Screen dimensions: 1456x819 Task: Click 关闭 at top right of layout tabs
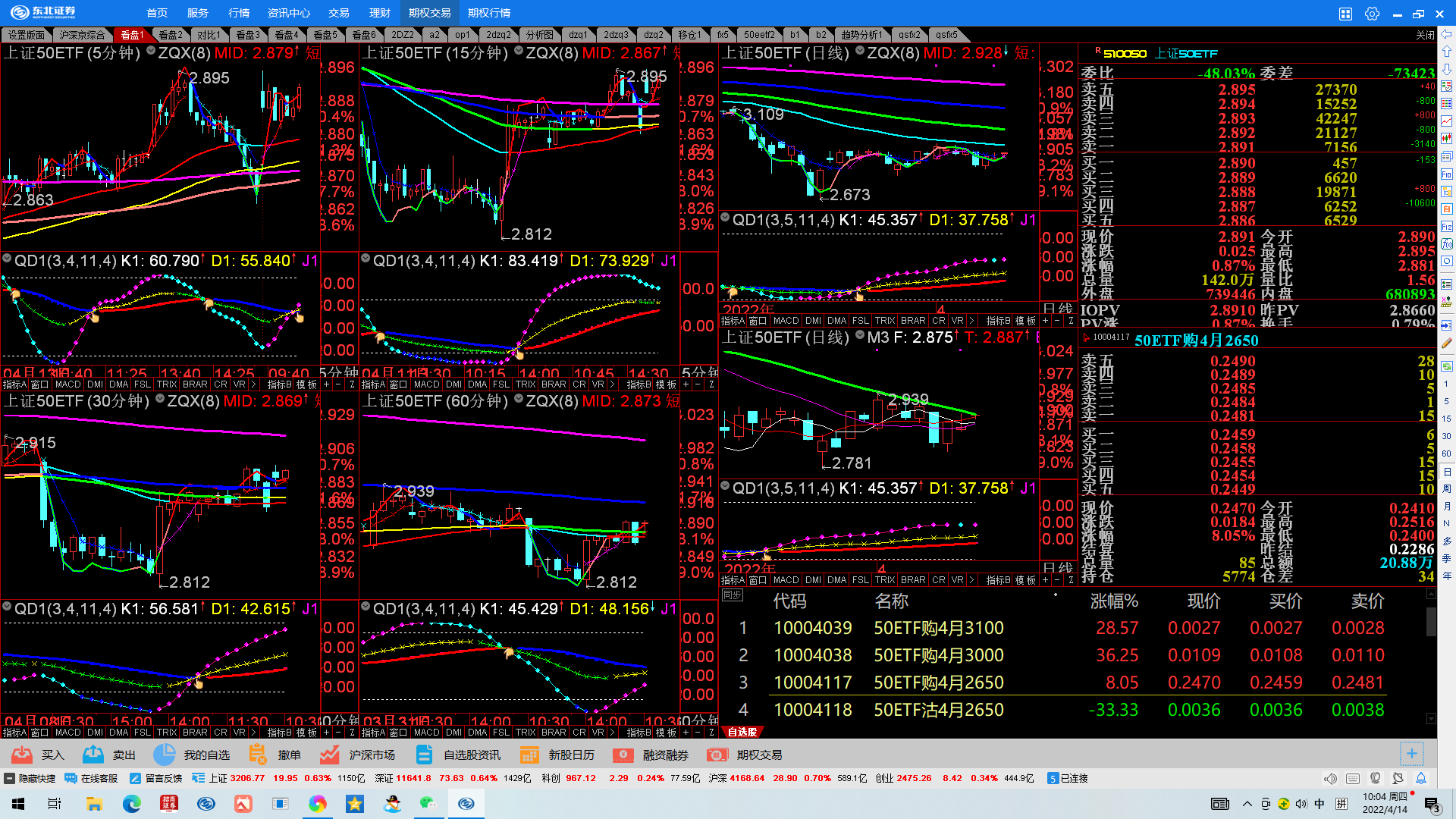[x=1425, y=35]
